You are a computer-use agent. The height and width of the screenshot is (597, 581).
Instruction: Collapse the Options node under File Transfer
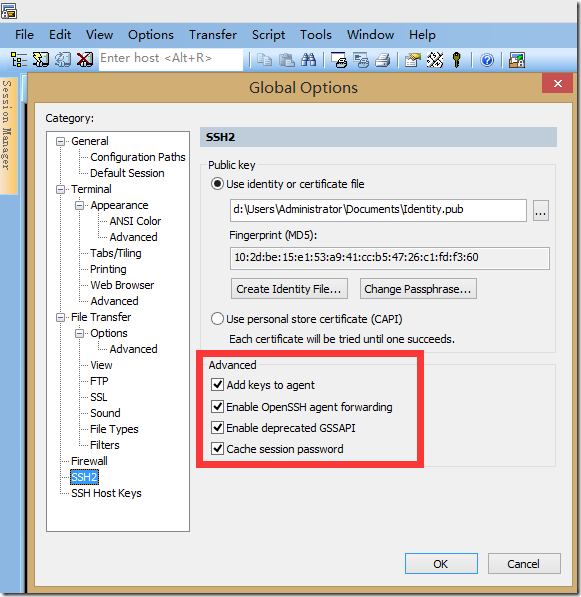pyautogui.click(x=79, y=333)
